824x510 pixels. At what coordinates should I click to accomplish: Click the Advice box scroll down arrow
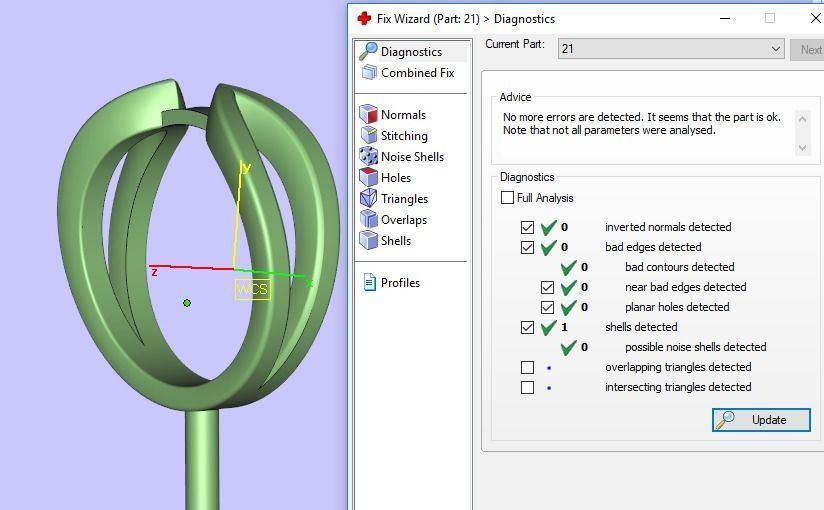coord(802,148)
